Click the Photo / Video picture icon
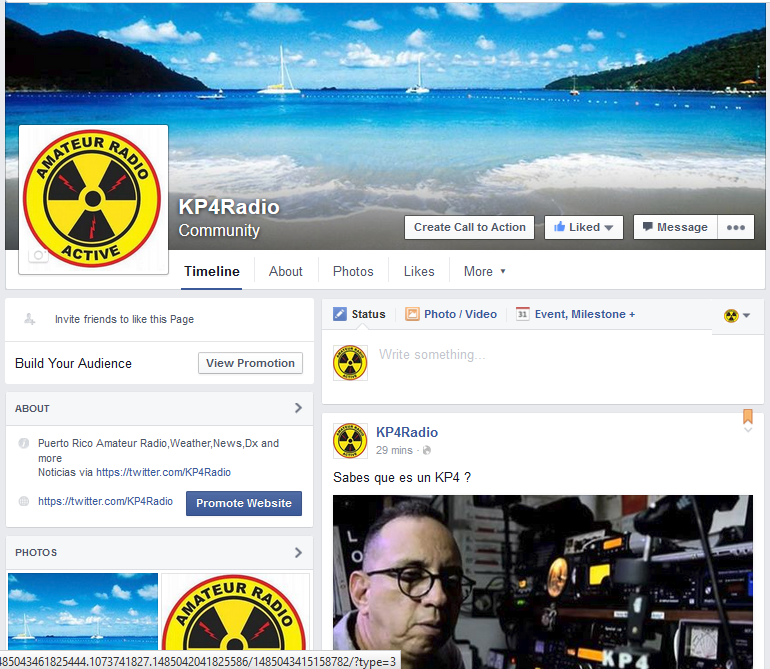 pyautogui.click(x=412, y=314)
